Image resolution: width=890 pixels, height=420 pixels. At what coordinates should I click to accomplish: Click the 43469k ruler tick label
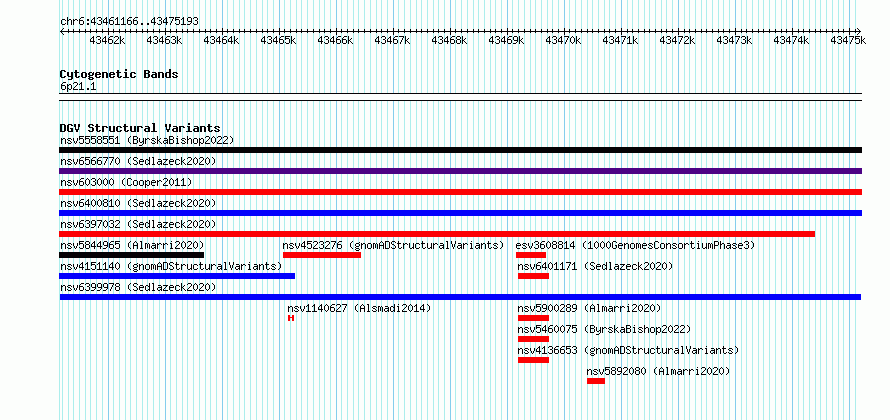(x=506, y=40)
